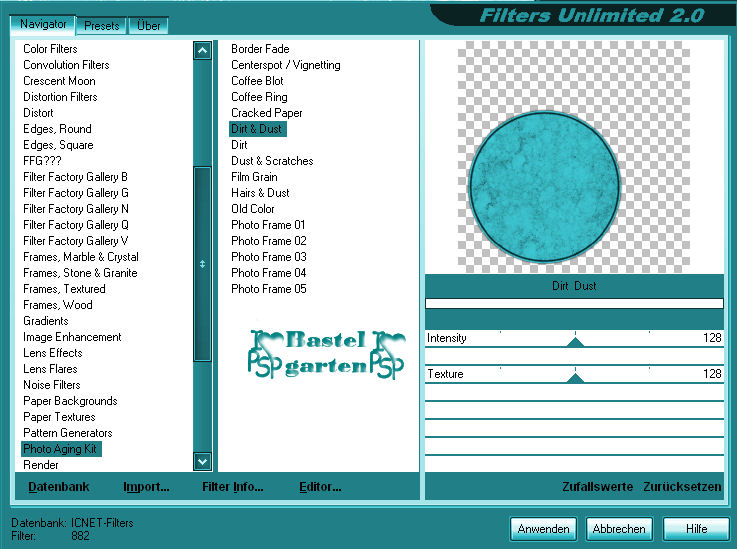
Task: Select the Edges, Round category
Action: 57,129
